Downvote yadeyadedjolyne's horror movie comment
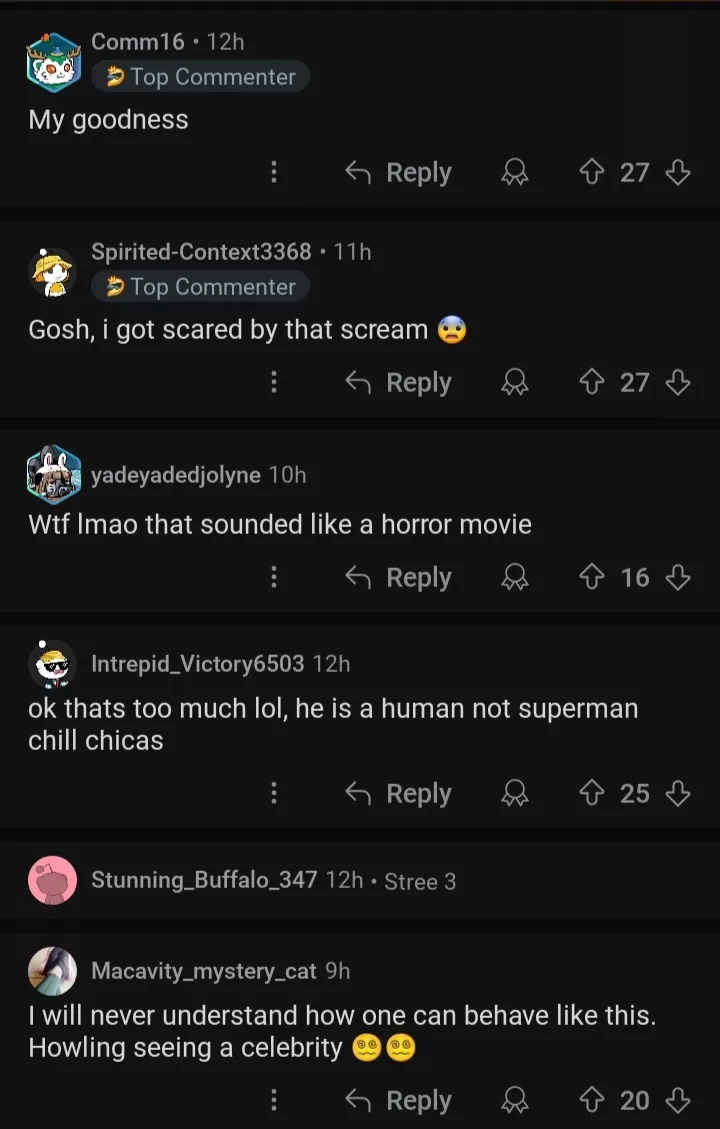720x1129 pixels. click(678, 578)
